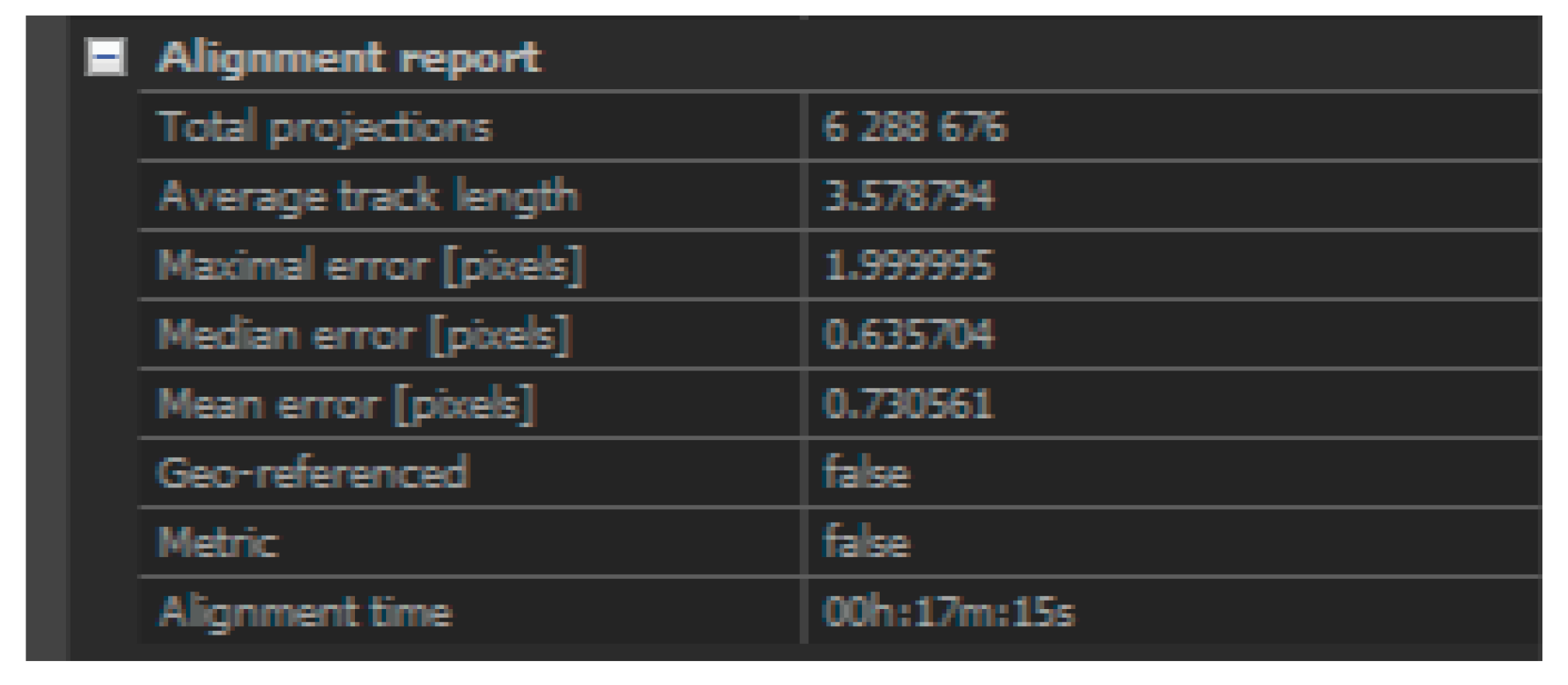Select the Alignment report header title
The width and height of the screenshot is (1568, 685).
click(x=350, y=58)
